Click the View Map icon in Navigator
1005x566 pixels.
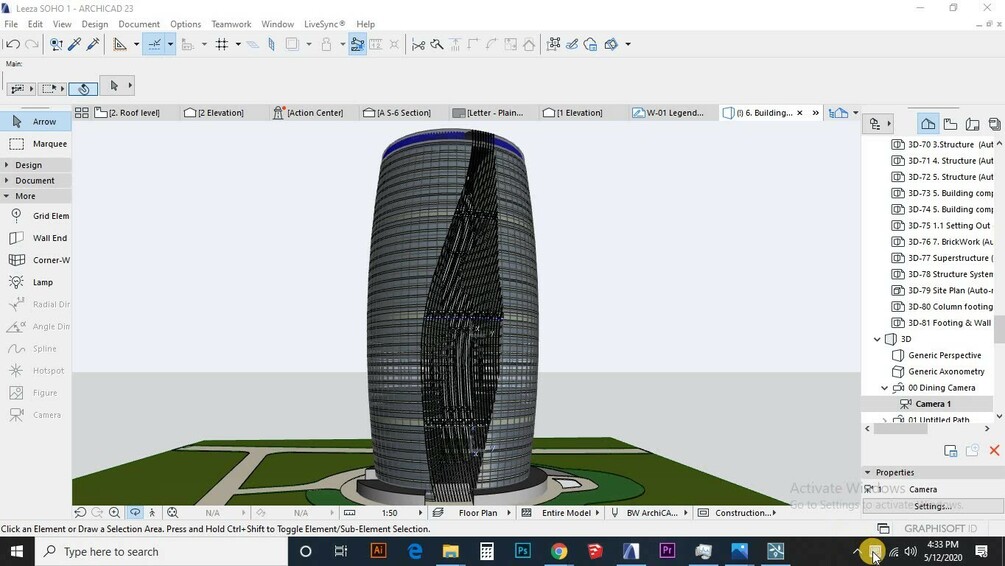[x=951, y=124]
